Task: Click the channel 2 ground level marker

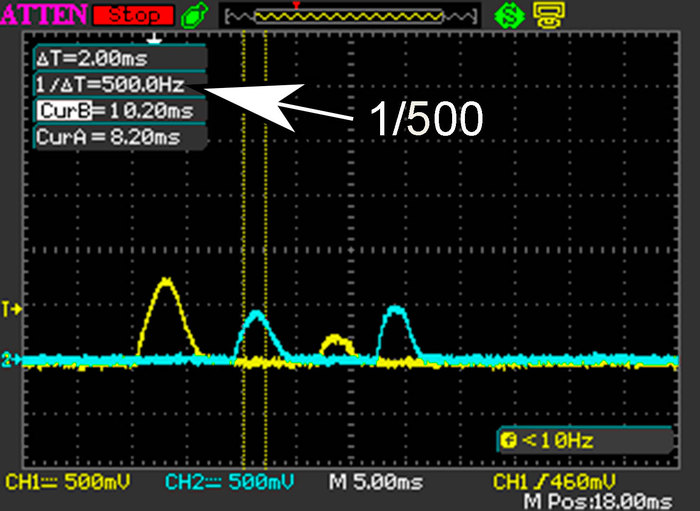Action: coord(12,358)
